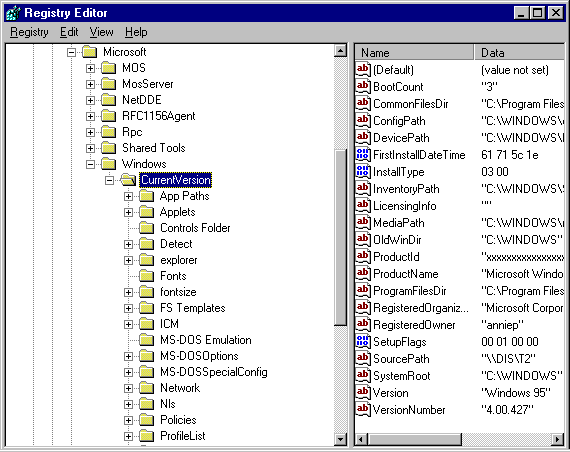This screenshot has height=452, width=570.
Task: Expand the fontsize key
Action: [128, 292]
